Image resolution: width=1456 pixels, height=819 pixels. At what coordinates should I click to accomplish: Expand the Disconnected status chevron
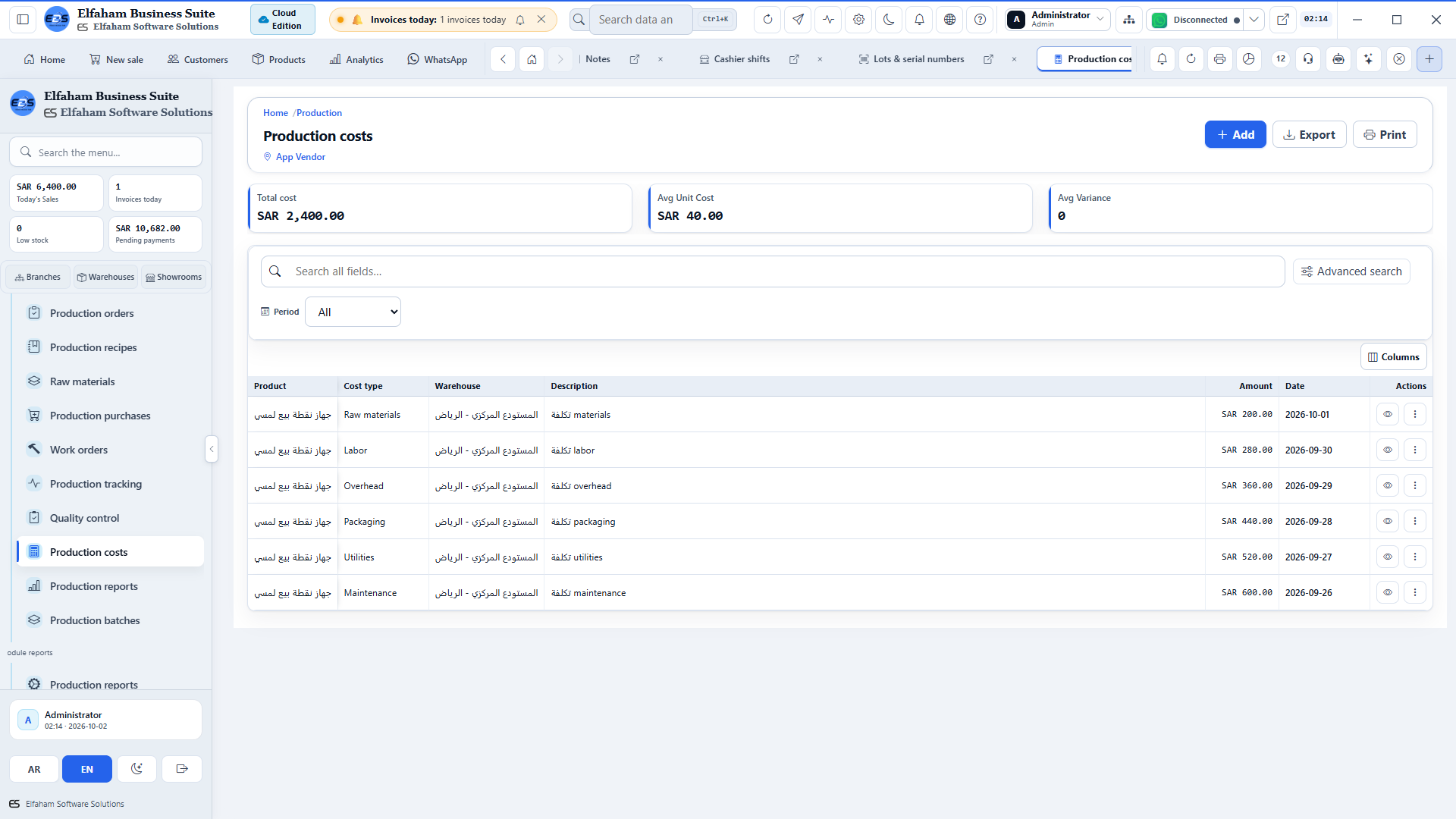tap(1254, 20)
